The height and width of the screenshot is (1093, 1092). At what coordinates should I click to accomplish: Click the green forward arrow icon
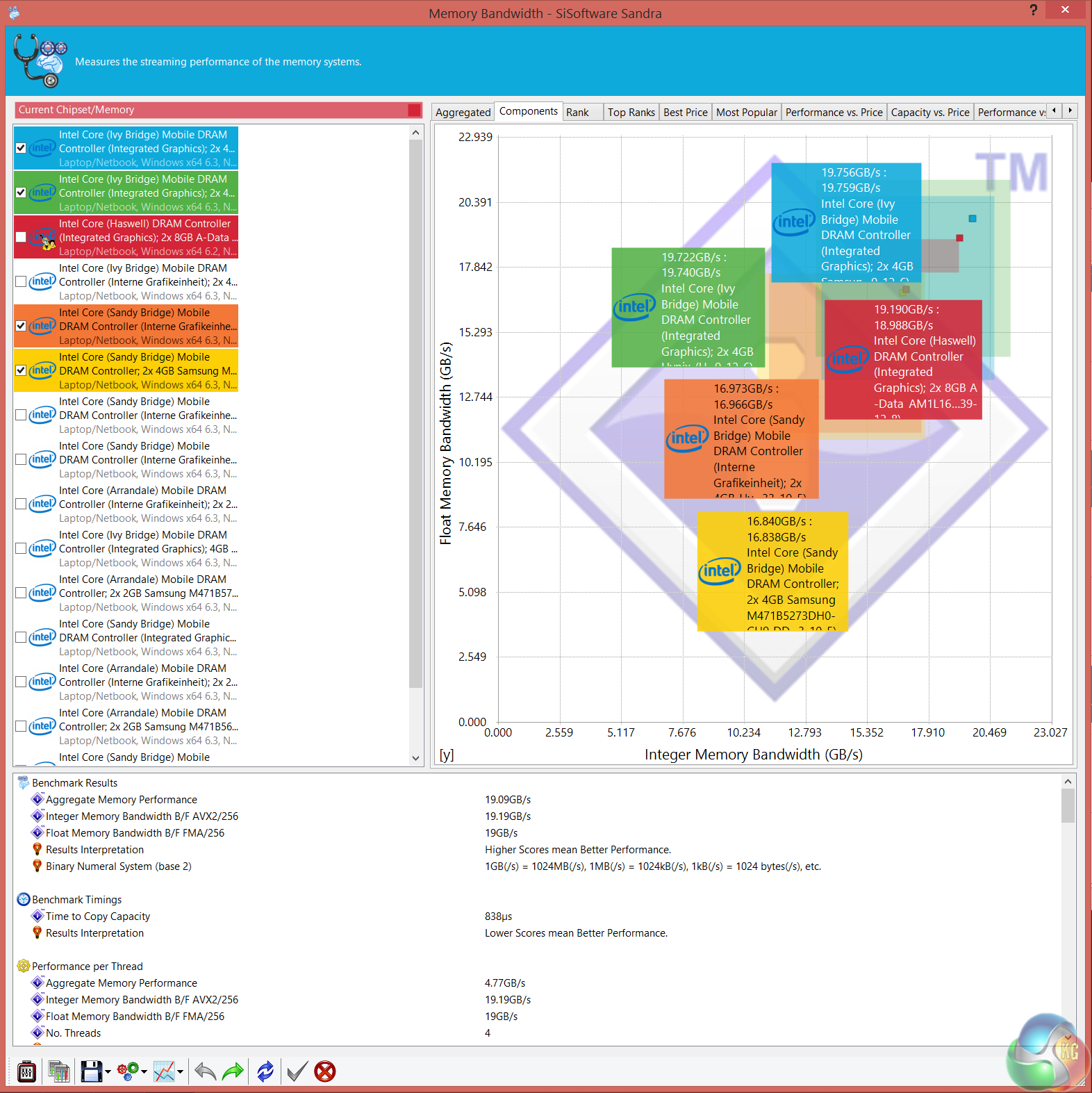click(233, 1071)
